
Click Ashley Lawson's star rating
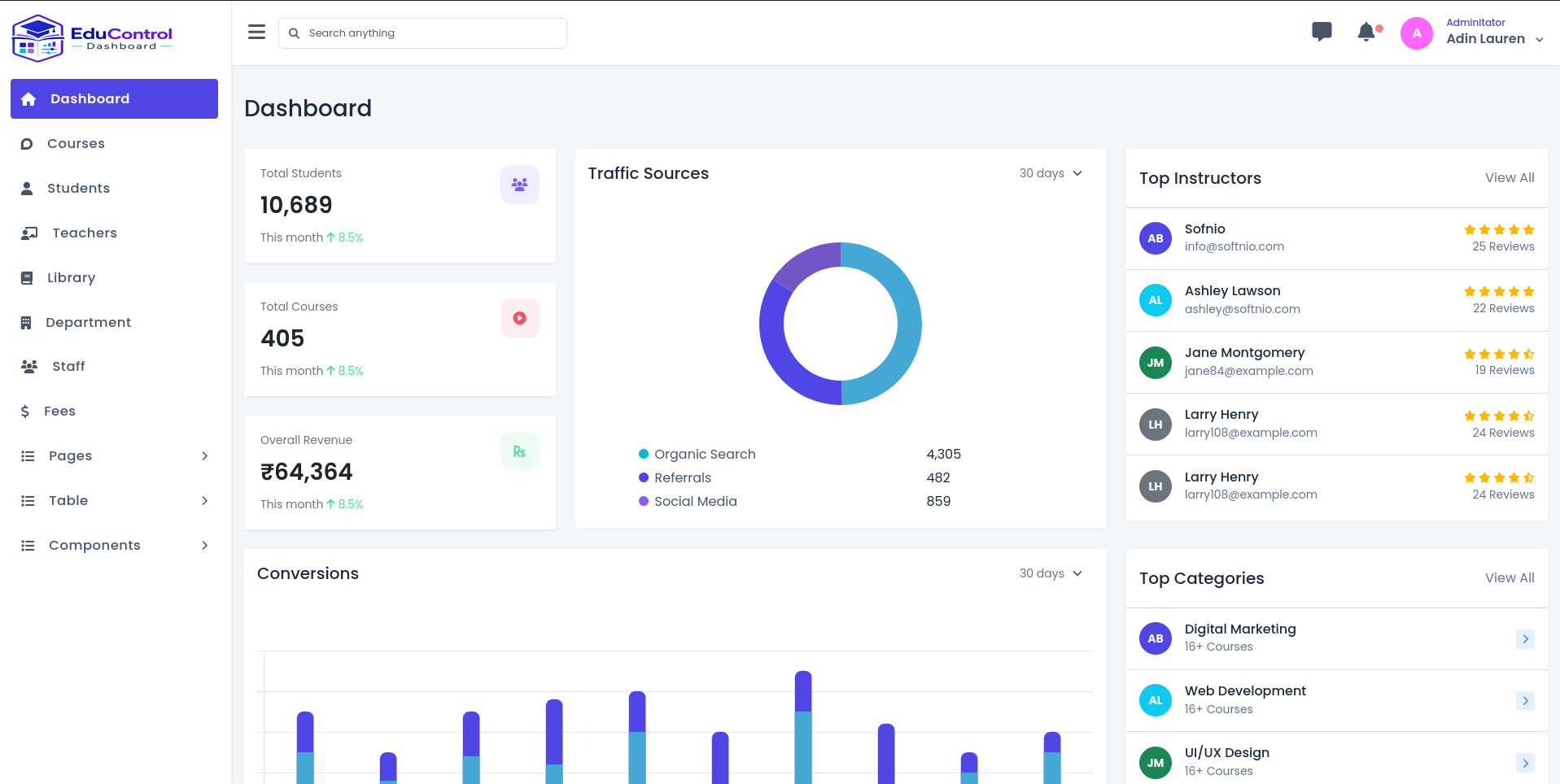click(1499, 292)
